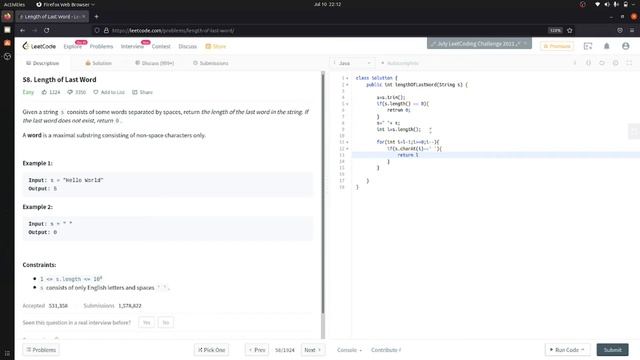Bookmark this page with star icon
Image resolution: width=640 pixels, height=360 pixels.
[569, 30]
